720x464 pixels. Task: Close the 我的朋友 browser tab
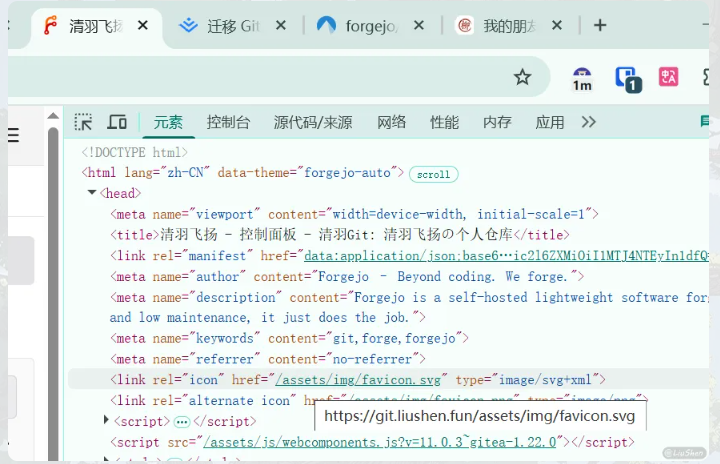click(557, 25)
